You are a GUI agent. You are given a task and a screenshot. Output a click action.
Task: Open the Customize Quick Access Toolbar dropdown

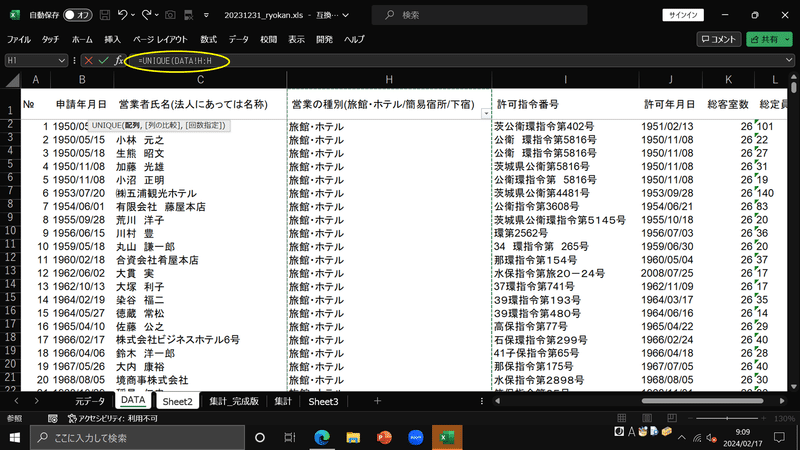(x=206, y=15)
